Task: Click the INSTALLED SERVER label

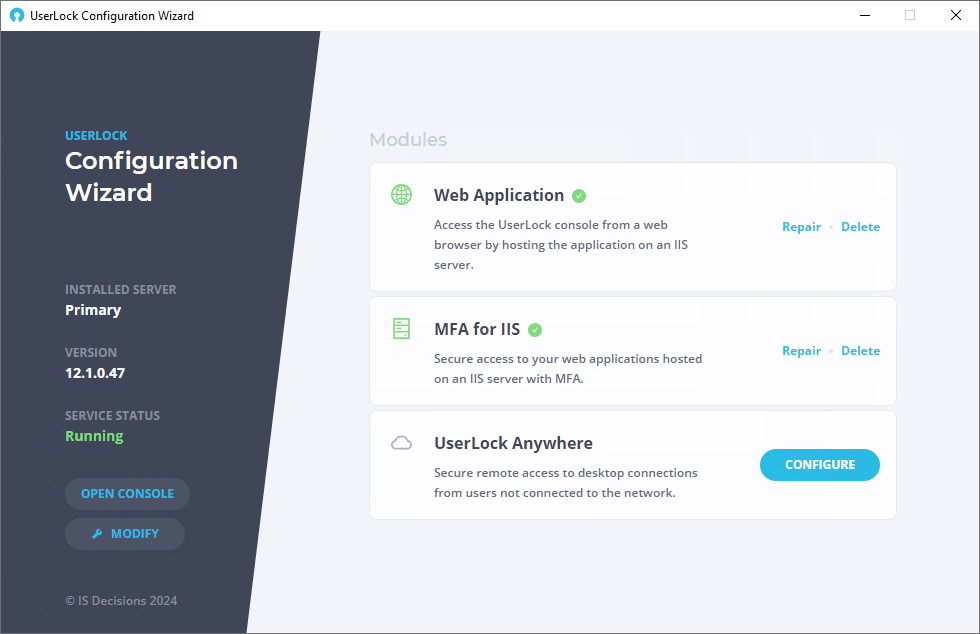Action: tap(121, 289)
